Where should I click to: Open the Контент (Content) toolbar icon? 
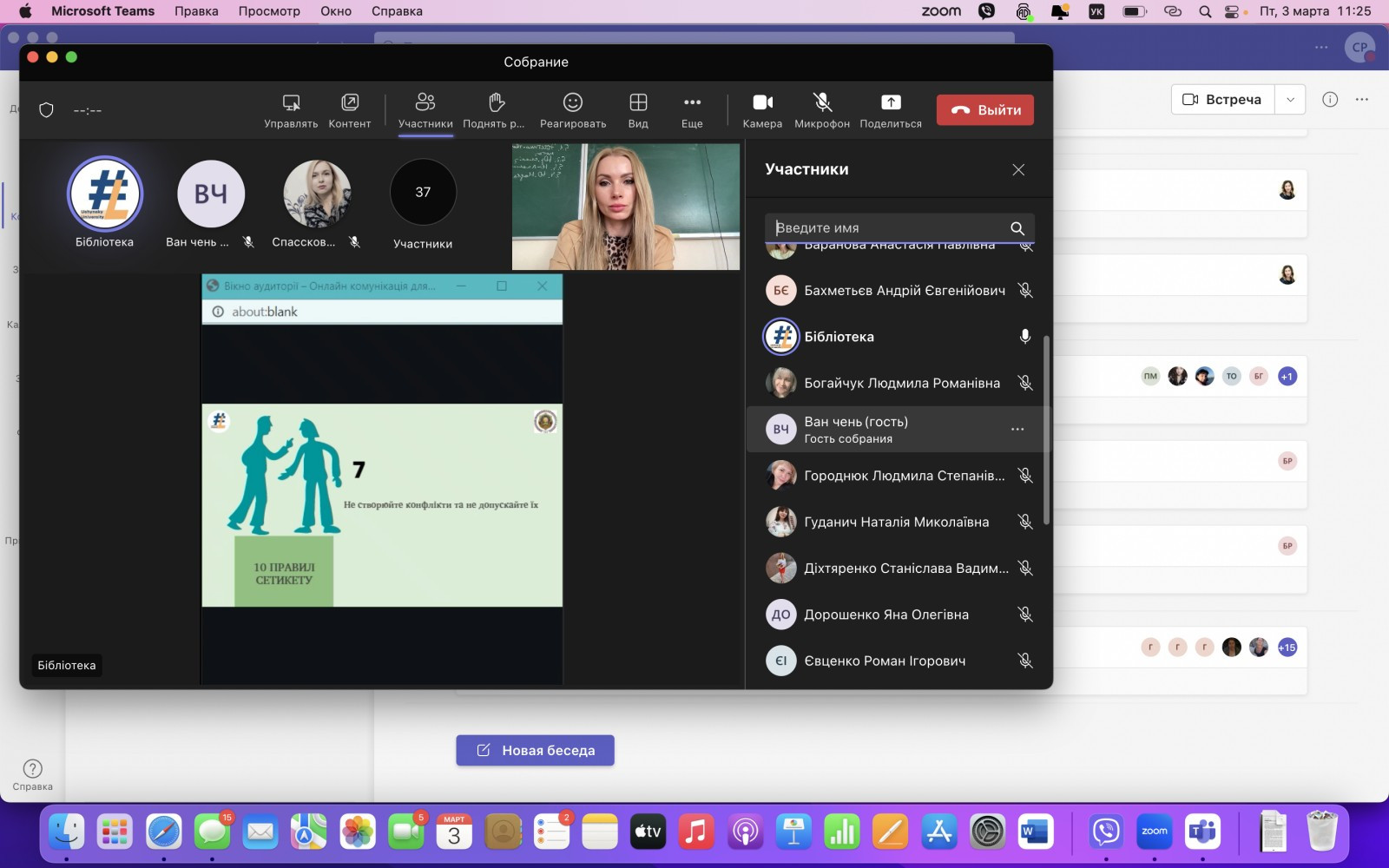[x=349, y=110]
